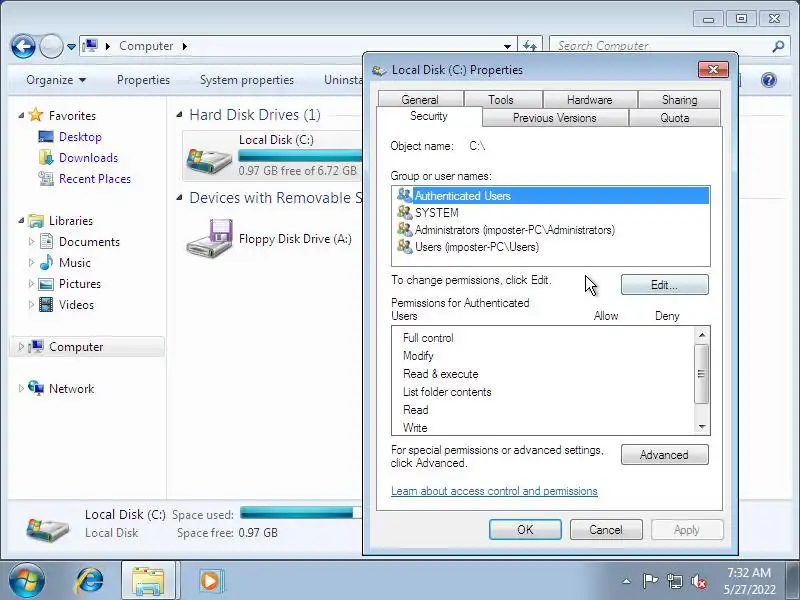The image size is (800, 600).
Task: Switch to the Previous Versions tab
Action: [555, 118]
